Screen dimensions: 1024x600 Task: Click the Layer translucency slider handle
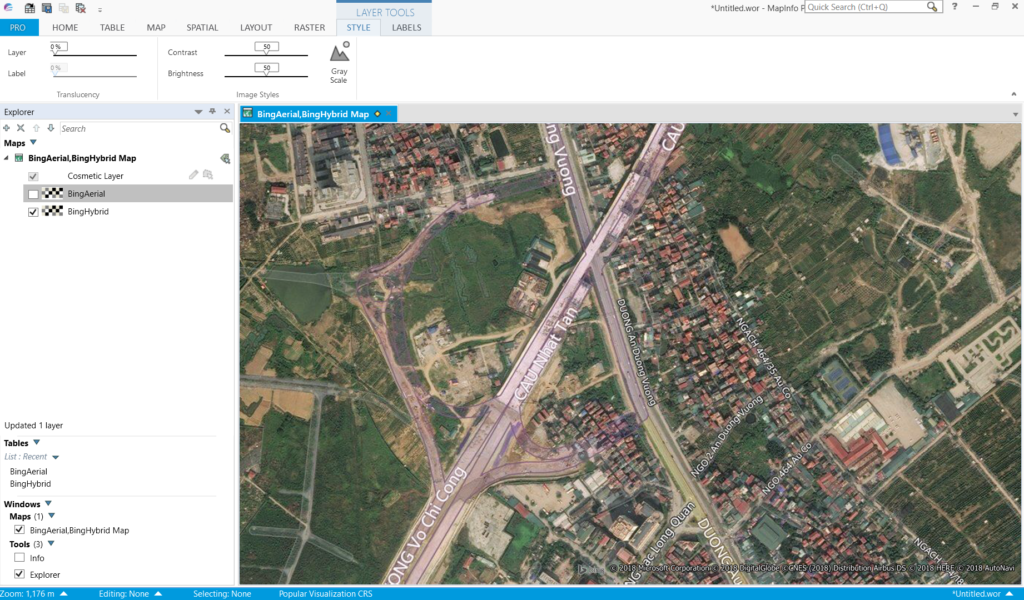(58, 48)
